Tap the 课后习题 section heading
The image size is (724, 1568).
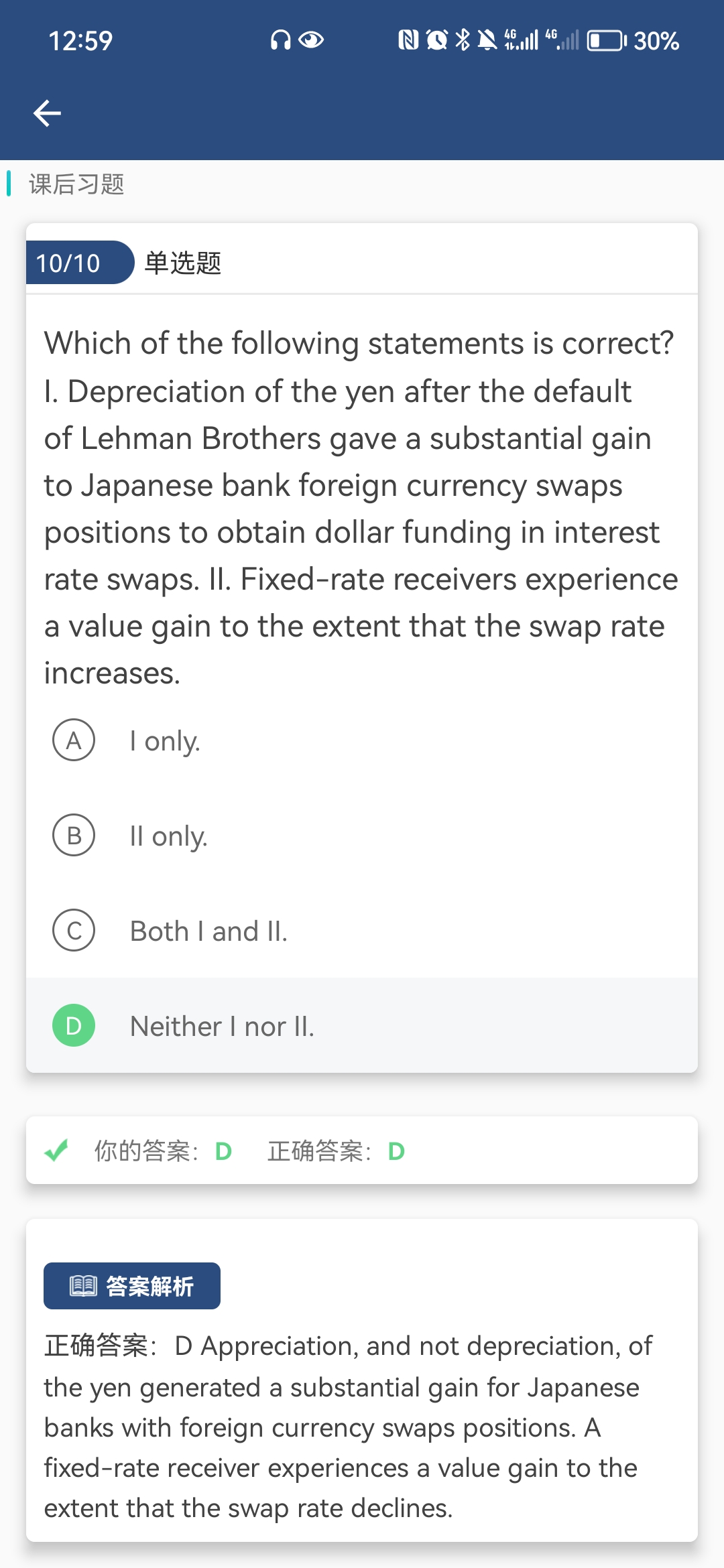click(76, 184)
